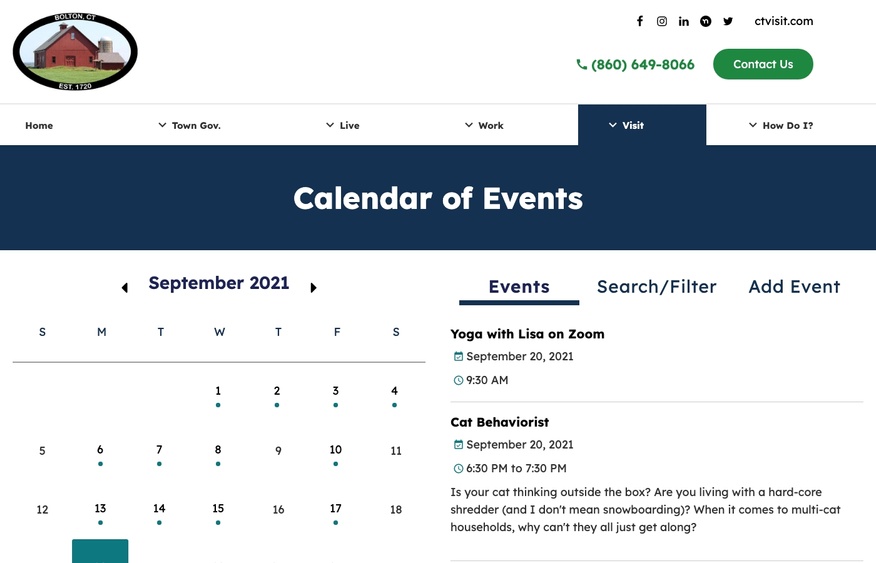The image size is (876, 563).
Task: Select September 4 on the calendar
Action: pyautogui.click(x=394, y=391)
